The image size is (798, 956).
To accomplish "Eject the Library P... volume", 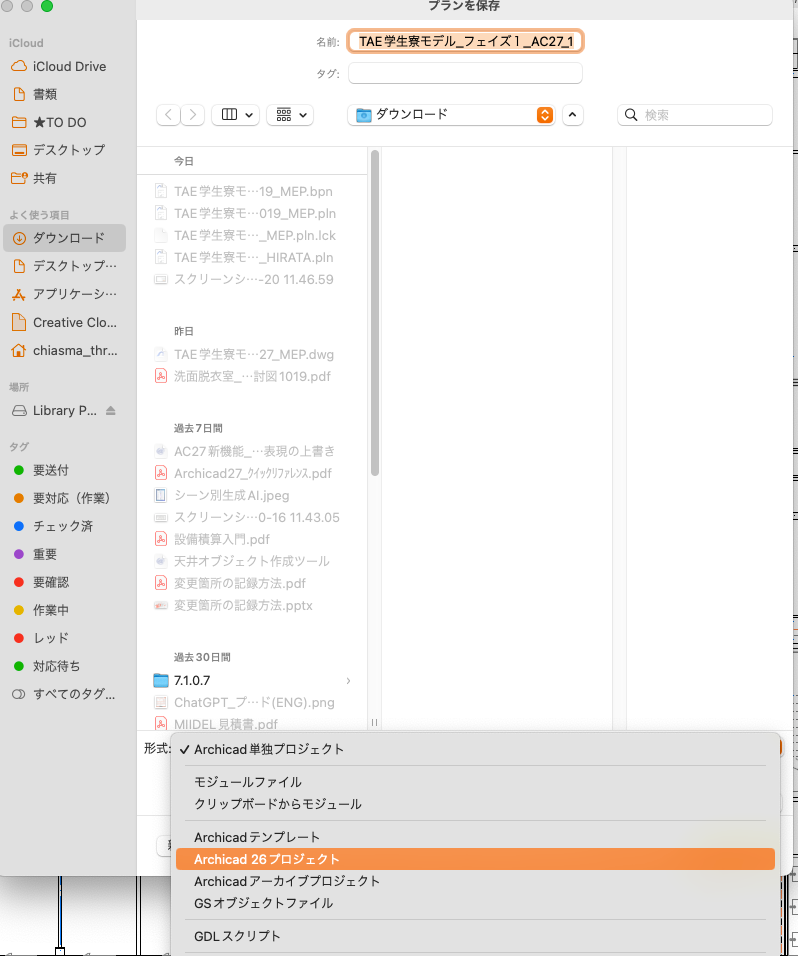I will [110, 410].
